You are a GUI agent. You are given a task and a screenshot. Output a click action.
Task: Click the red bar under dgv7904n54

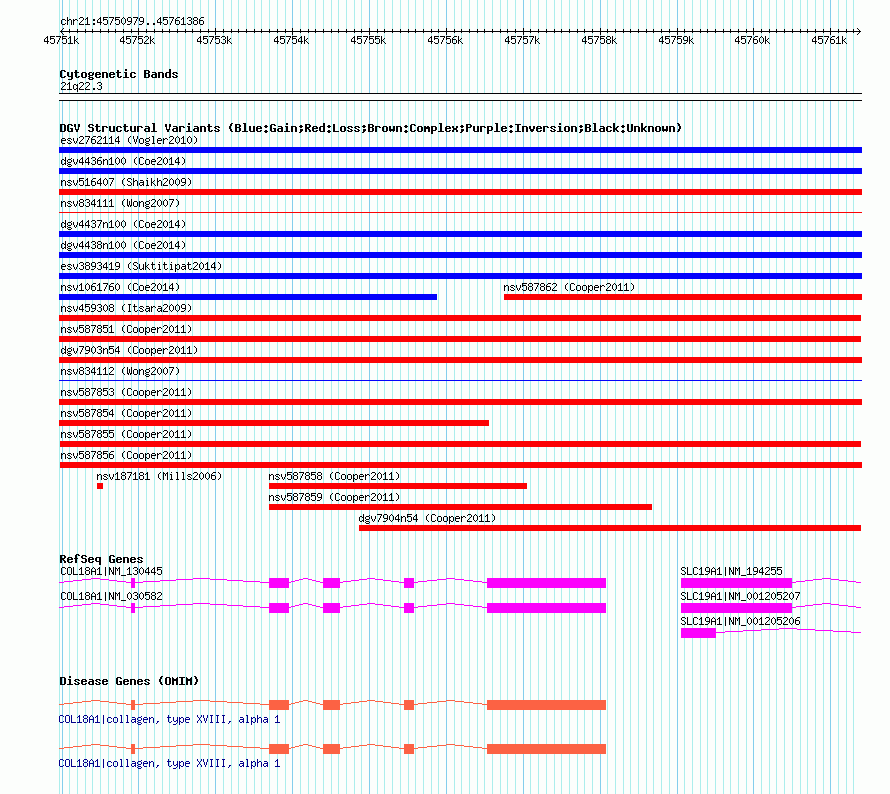tap(610, 528)
